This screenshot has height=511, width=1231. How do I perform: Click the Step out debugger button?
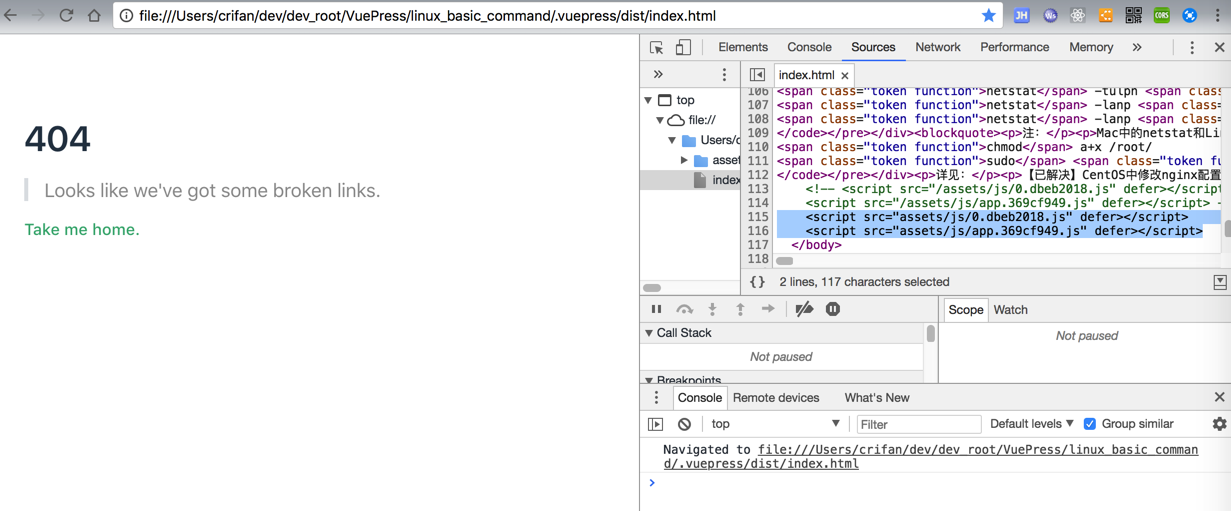pos(740,309)
